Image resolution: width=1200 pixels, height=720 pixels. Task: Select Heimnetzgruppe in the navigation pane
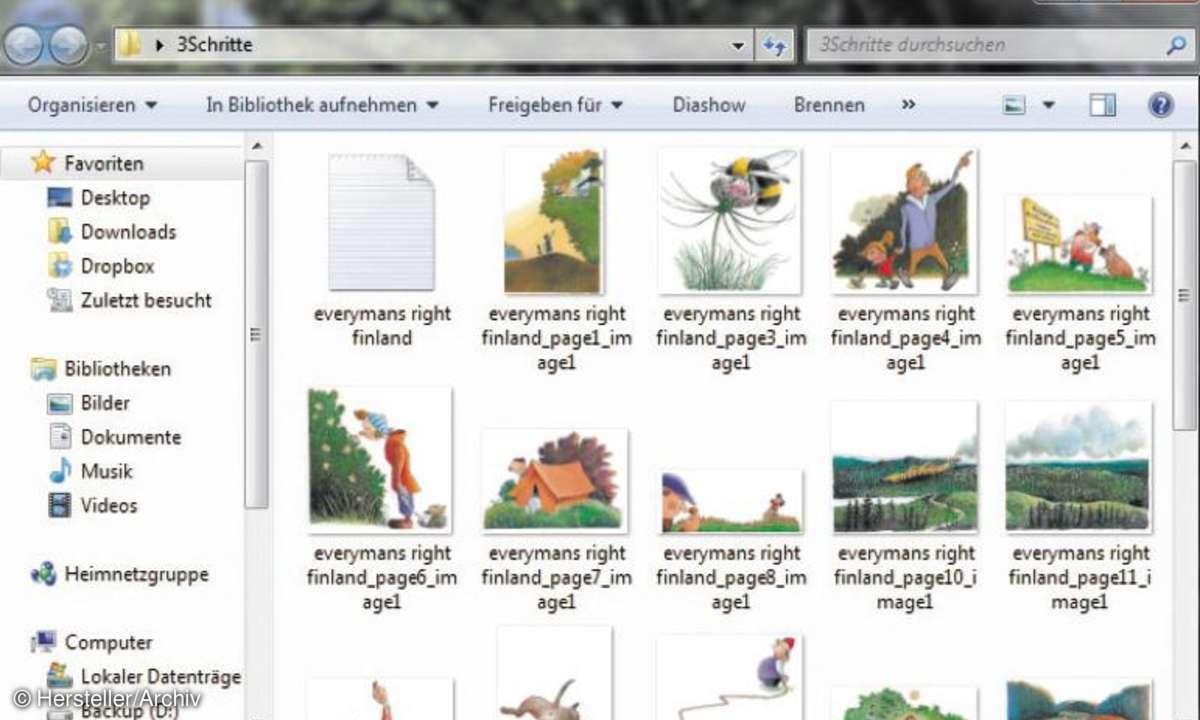point(136,574)
